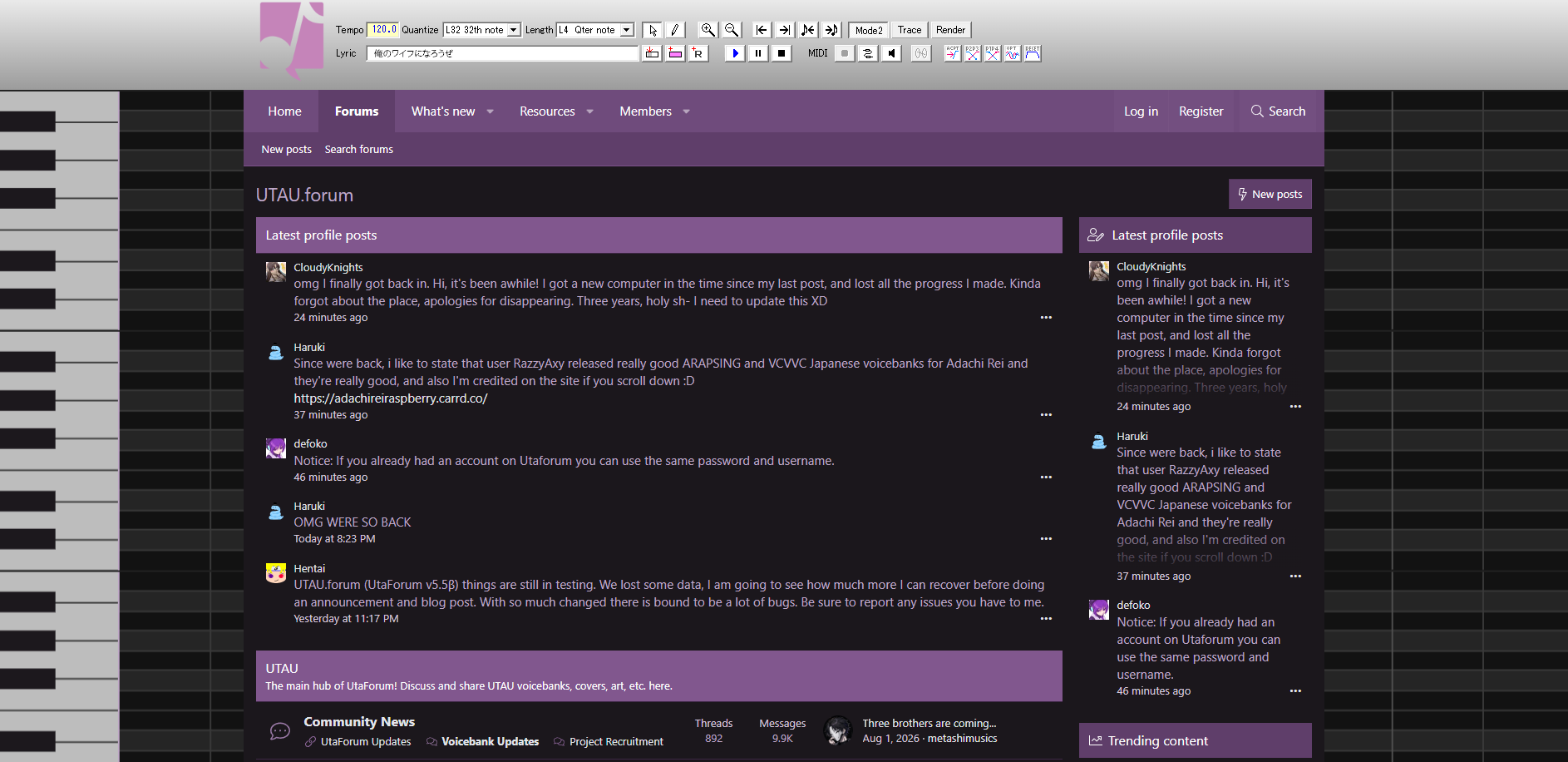Click the Stop button
Viewport: 1568px width, 762px height.
point(782,53)
